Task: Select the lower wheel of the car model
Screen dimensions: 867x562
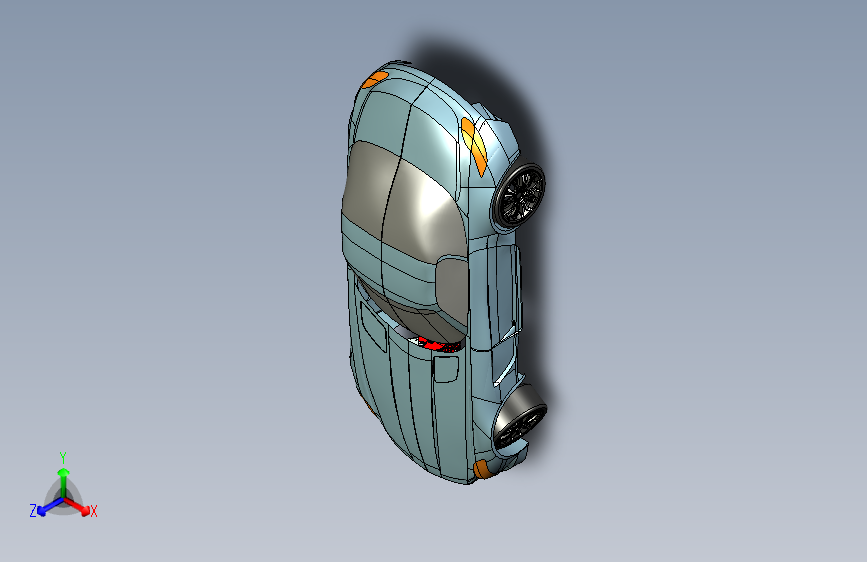Action: pos(519,418)
